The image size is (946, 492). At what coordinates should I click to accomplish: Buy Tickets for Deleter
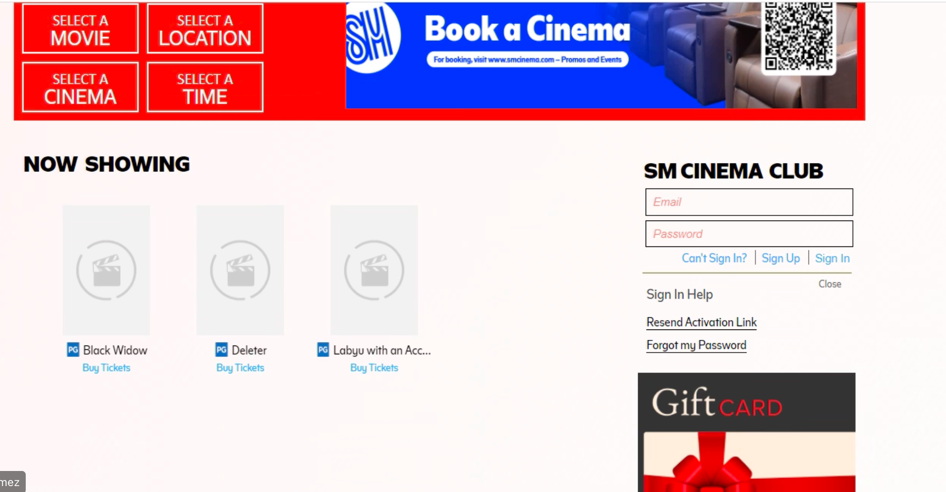[240, 368]
